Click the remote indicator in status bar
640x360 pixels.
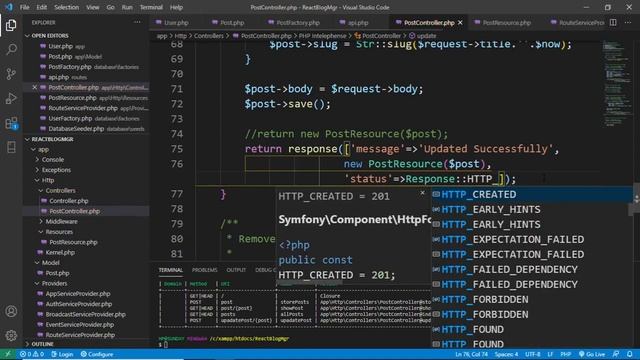coord(7,354)
